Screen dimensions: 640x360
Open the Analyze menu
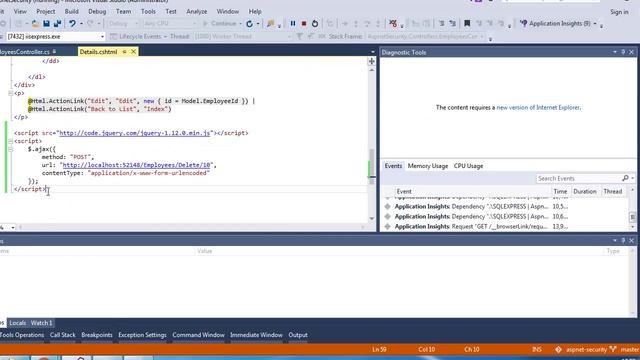click(197, 11)
